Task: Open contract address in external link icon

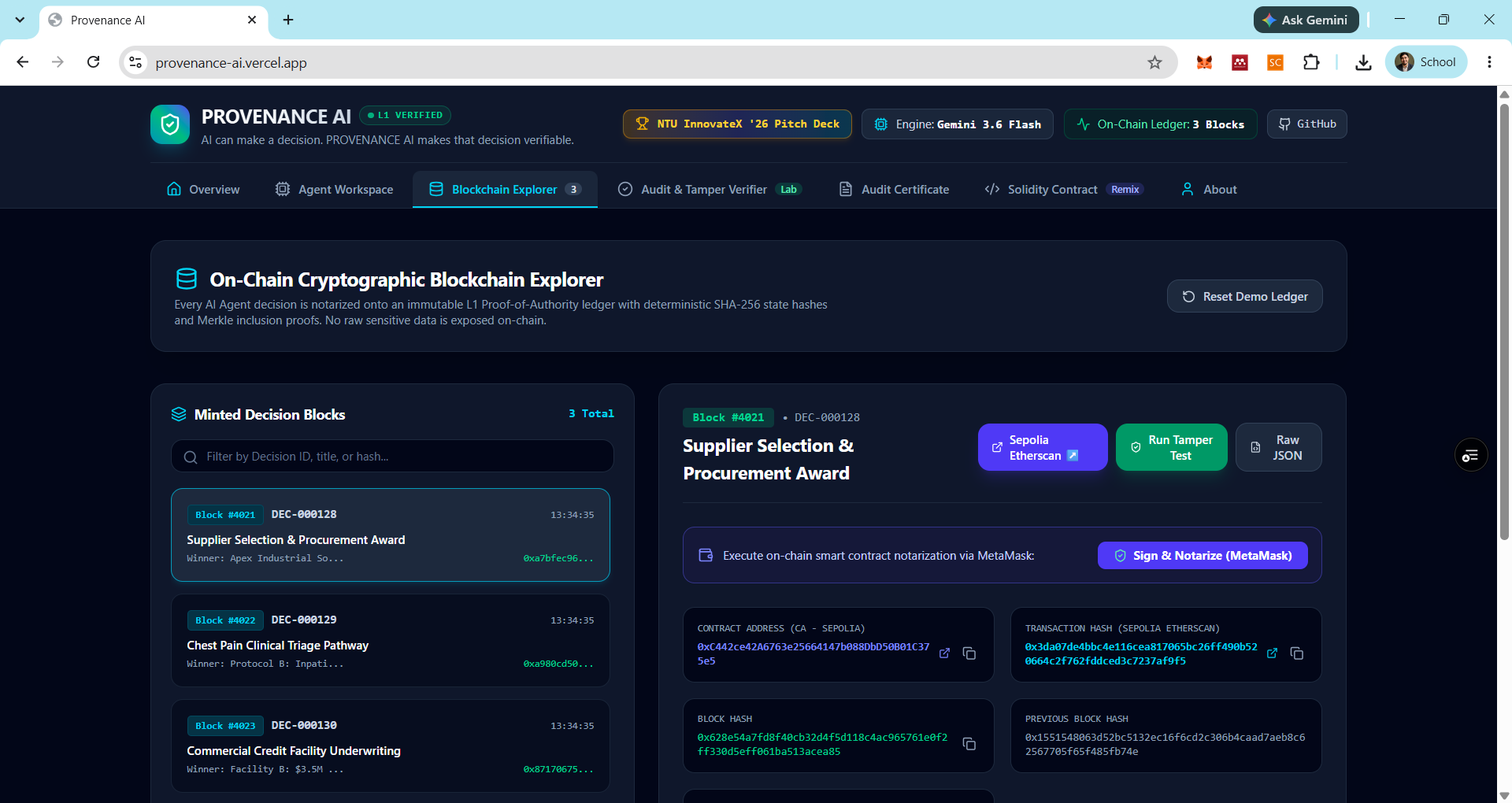Action: tap(945, 653)
